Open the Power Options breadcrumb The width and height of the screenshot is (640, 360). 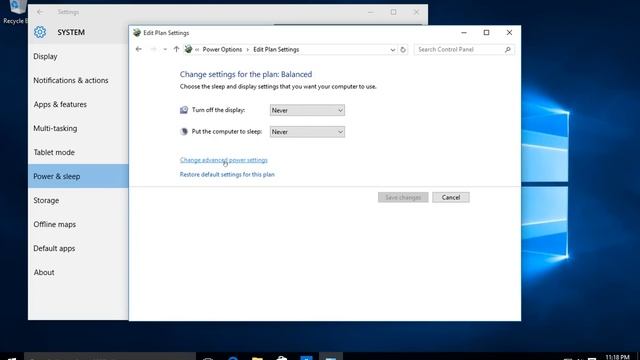tap(222, 49)
